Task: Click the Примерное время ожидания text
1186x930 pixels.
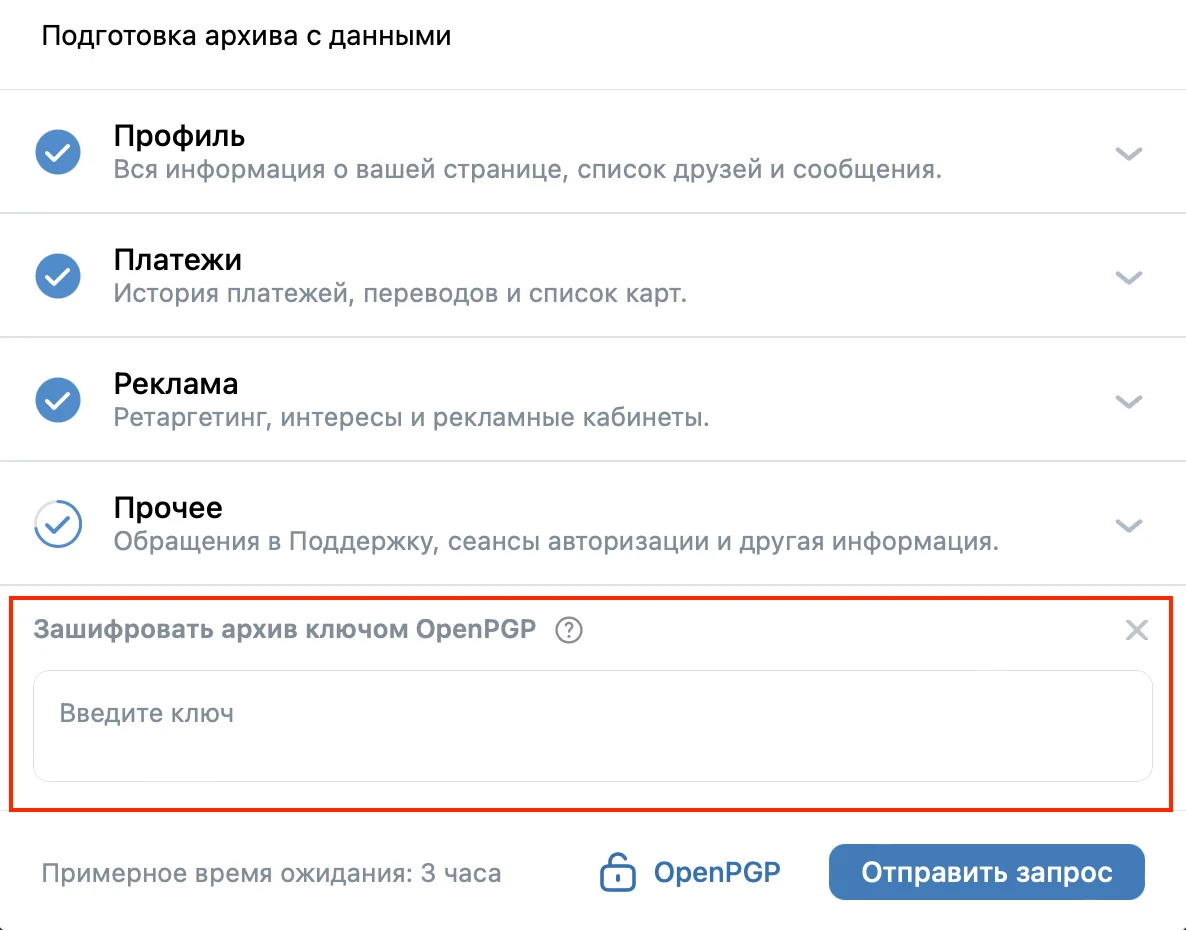Action: coord(271,874)
